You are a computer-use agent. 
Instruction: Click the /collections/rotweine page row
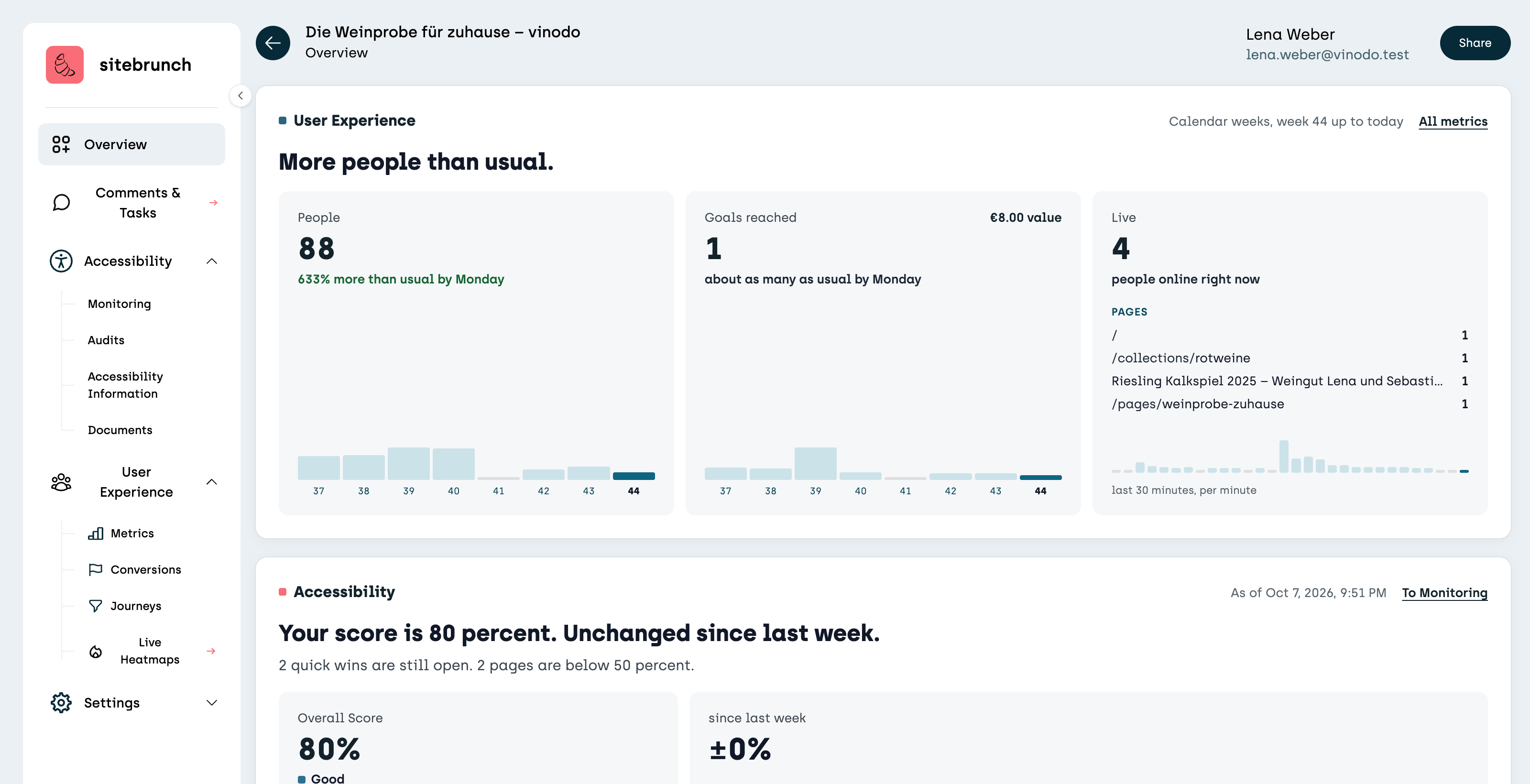tap(1290, 358)
